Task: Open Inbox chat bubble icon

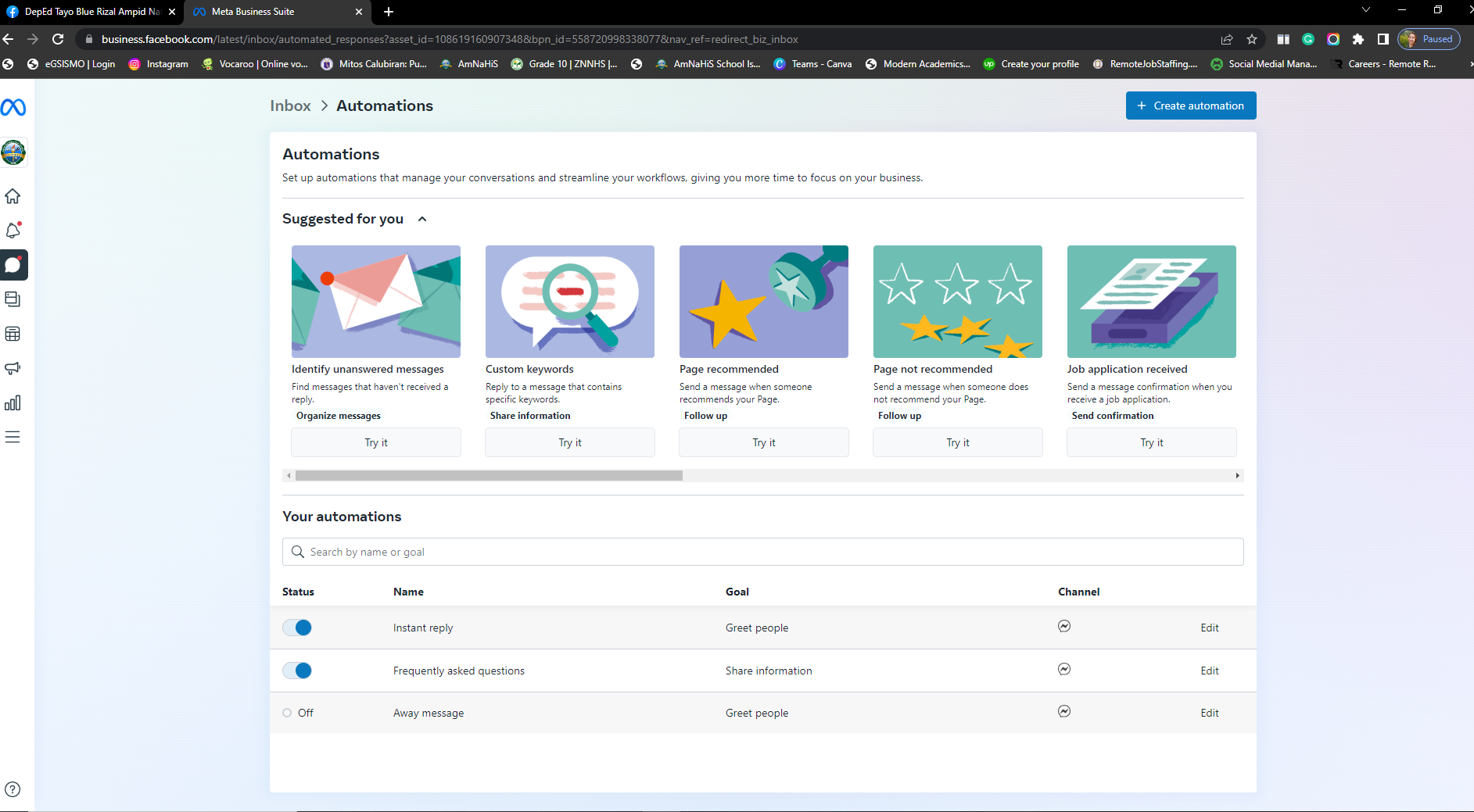Action: coord(13,265)
